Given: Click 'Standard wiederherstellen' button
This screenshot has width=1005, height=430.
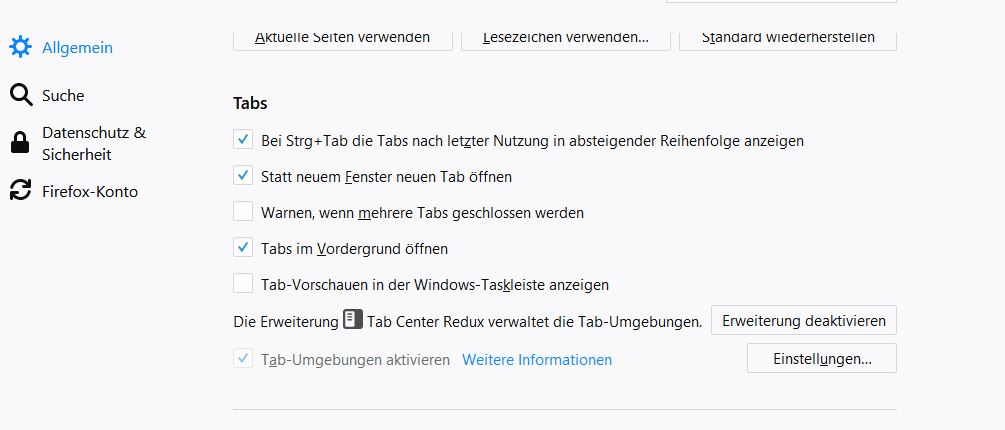Looking at the screenshot, I should tap(788, 38).
